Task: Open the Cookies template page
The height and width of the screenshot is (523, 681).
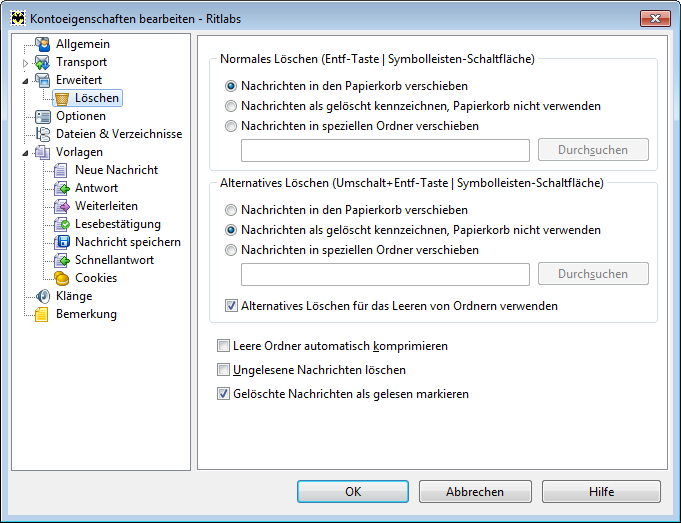Action: pos(96,278)
